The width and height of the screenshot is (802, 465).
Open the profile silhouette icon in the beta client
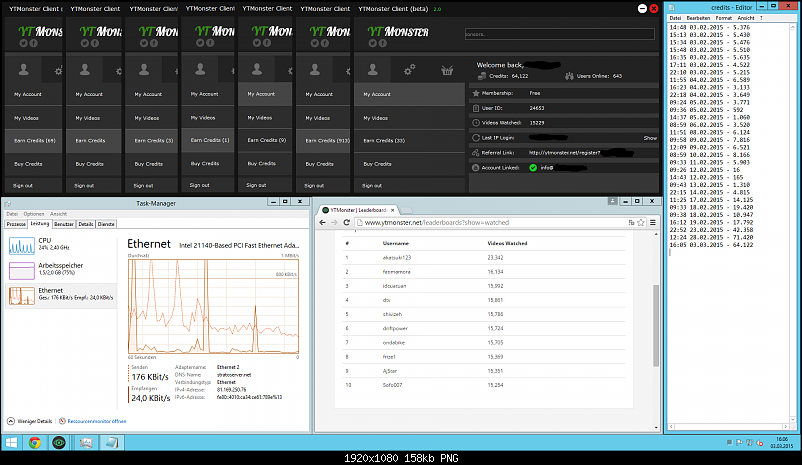373,70
